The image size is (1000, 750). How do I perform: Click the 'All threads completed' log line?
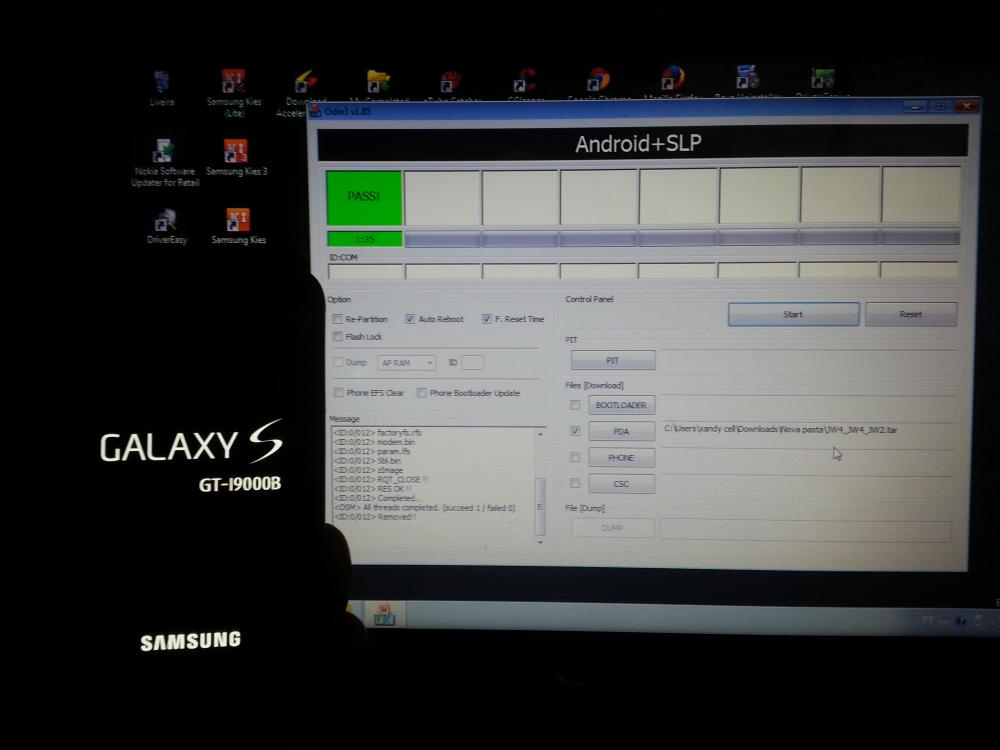point(425,508)
